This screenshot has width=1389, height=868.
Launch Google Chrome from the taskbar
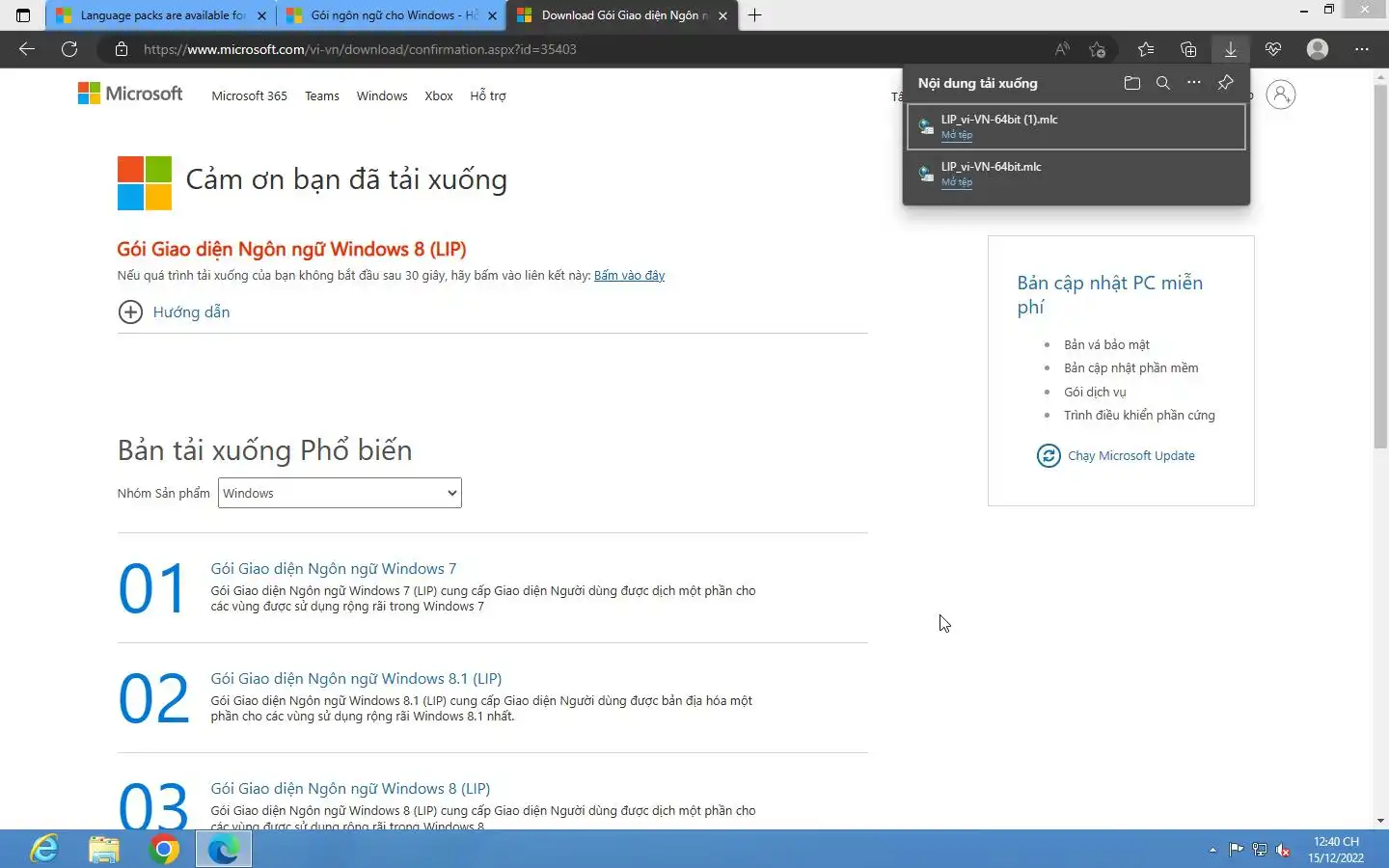[164, 849]
